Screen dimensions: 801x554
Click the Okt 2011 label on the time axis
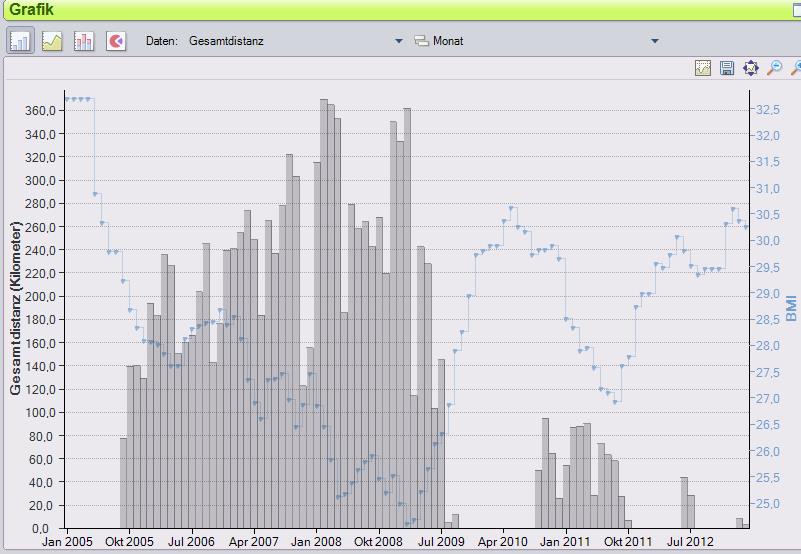click(x=628, y=542)
